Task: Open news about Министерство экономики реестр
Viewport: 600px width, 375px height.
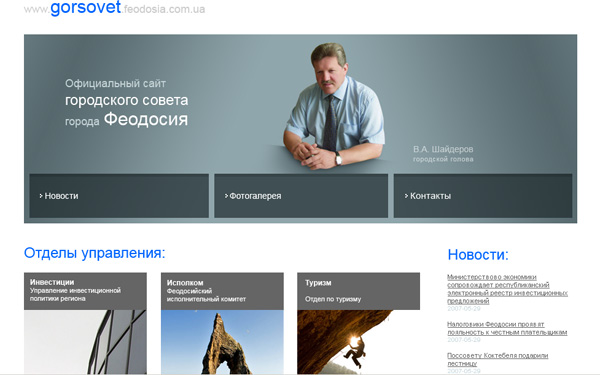Action: point(507,289)
